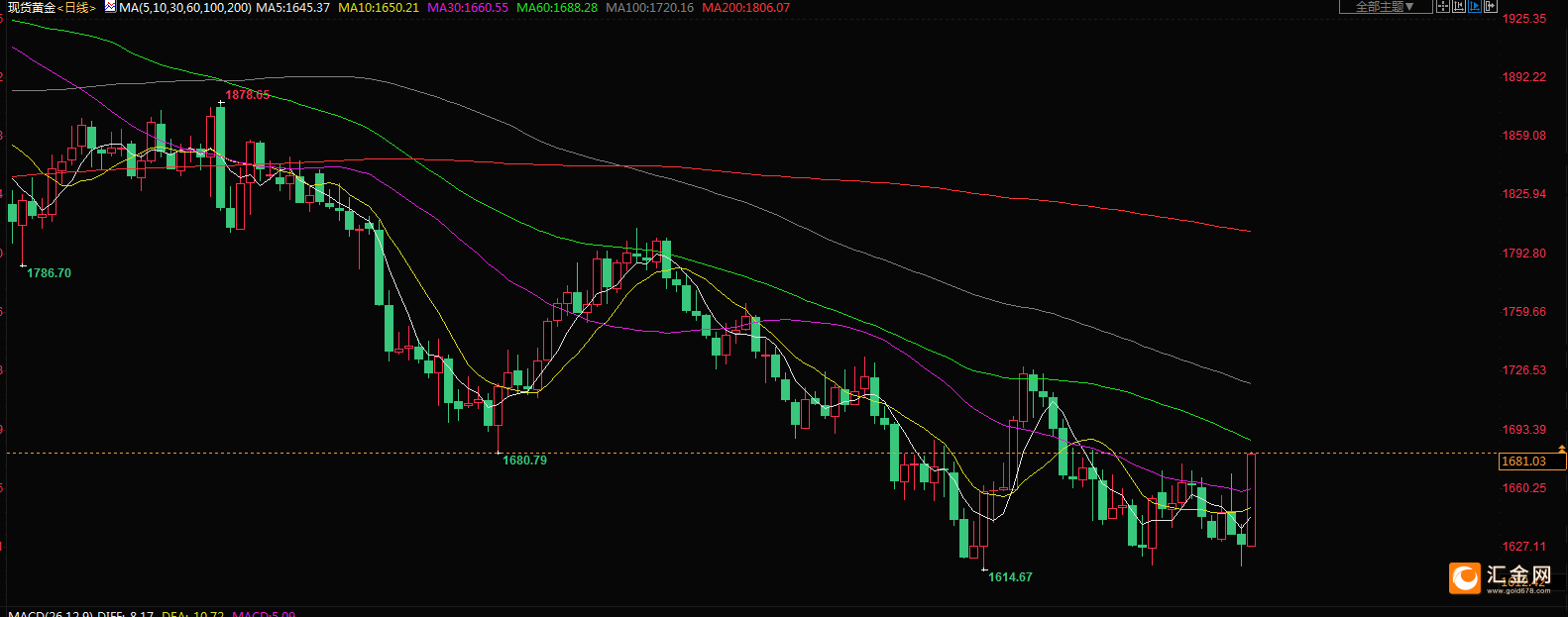This screenshot has height=617, width=1568.
Task: Click the 1792.80 price axis label
Action: pos(1524,254)
